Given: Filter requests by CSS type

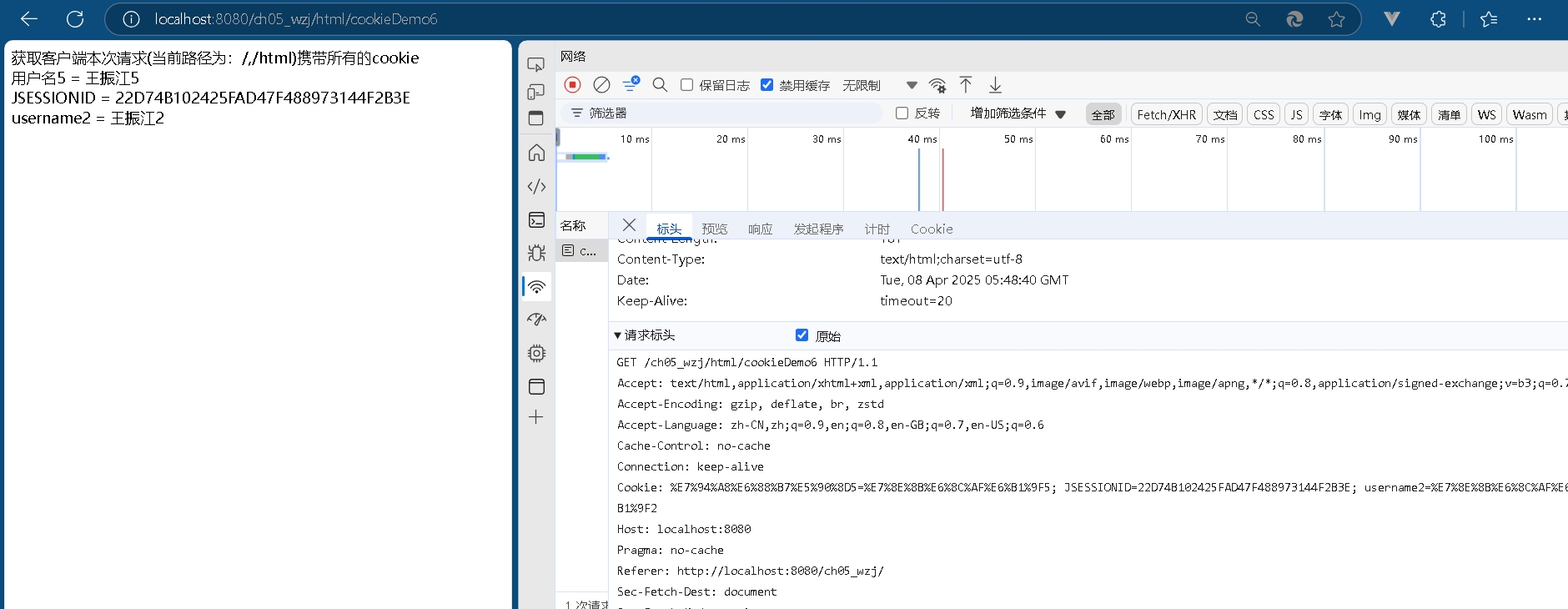Looking at the screenshot, I should coord(1264,115).
